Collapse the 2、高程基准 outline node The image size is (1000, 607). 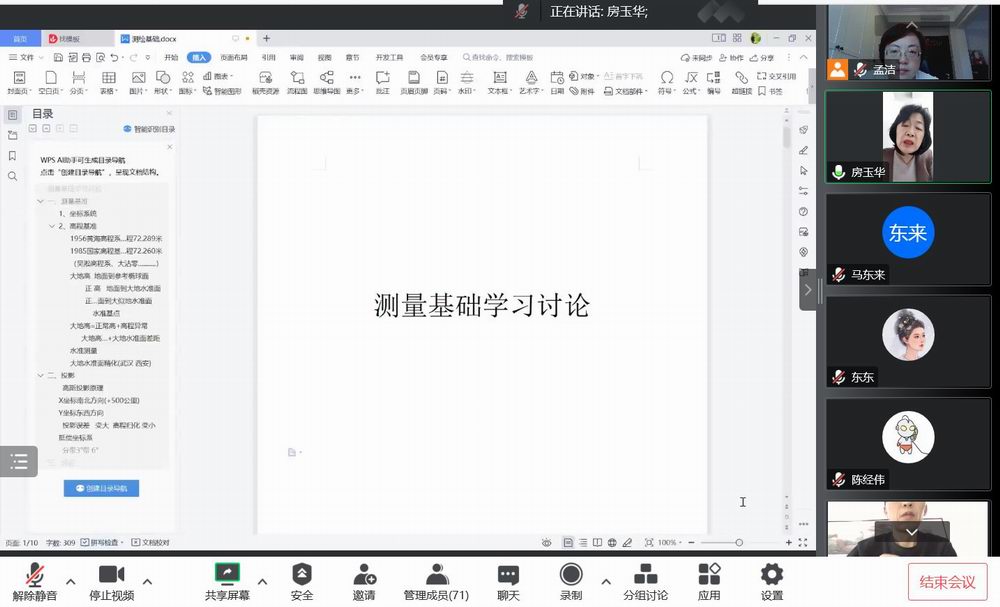tap(52, 226)
